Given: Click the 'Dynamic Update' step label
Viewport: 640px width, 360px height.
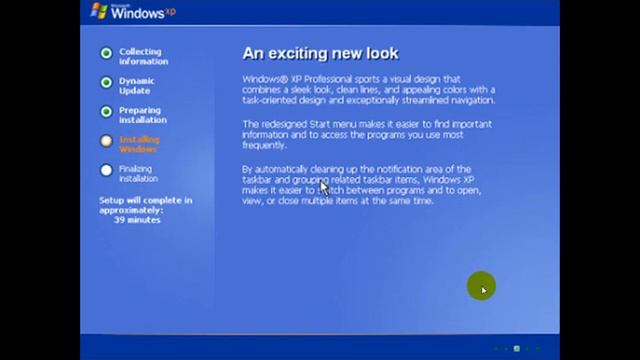Looking at the screenshot, I should point(137,86).
